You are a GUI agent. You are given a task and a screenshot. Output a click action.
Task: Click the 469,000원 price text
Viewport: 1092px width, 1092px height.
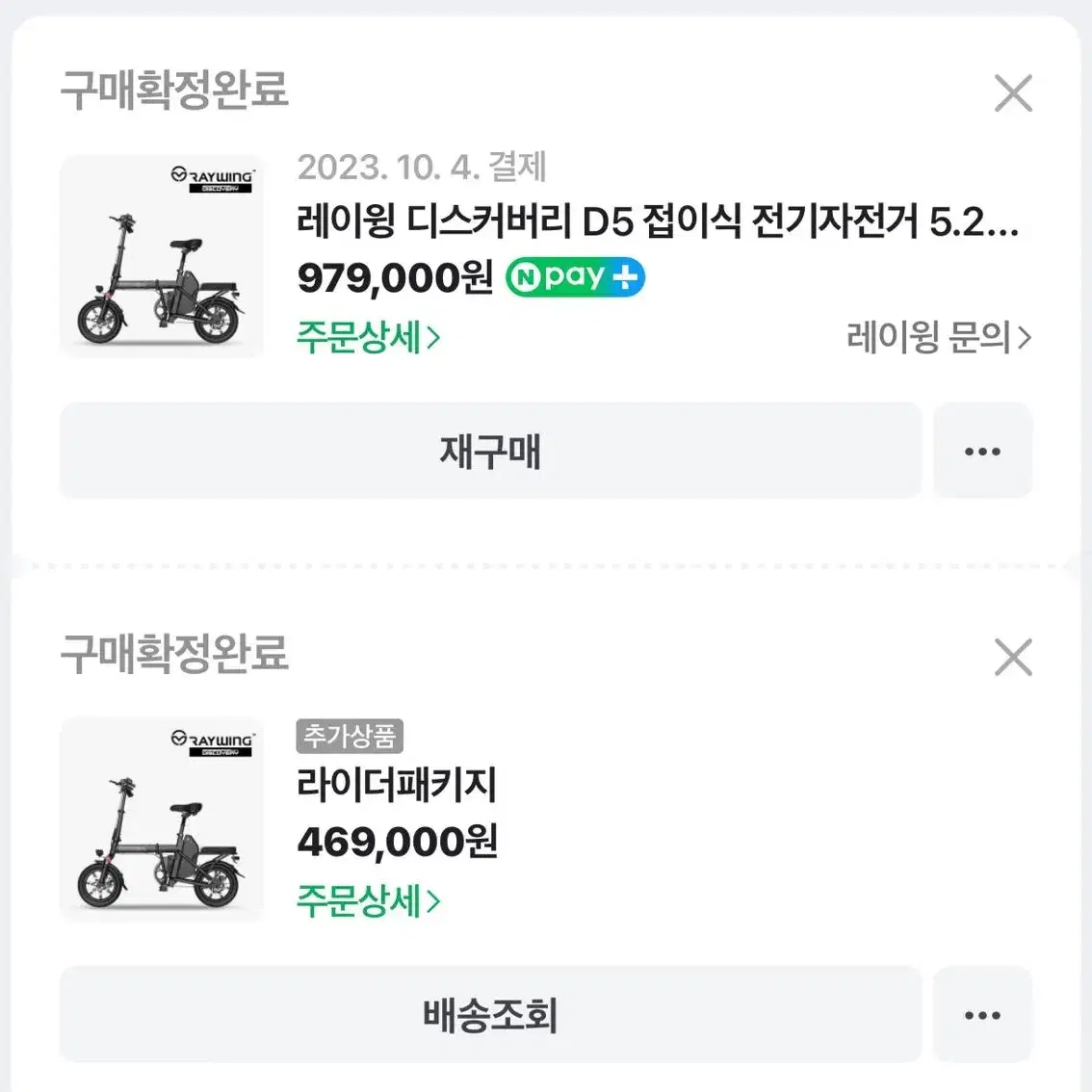(397, 842)
